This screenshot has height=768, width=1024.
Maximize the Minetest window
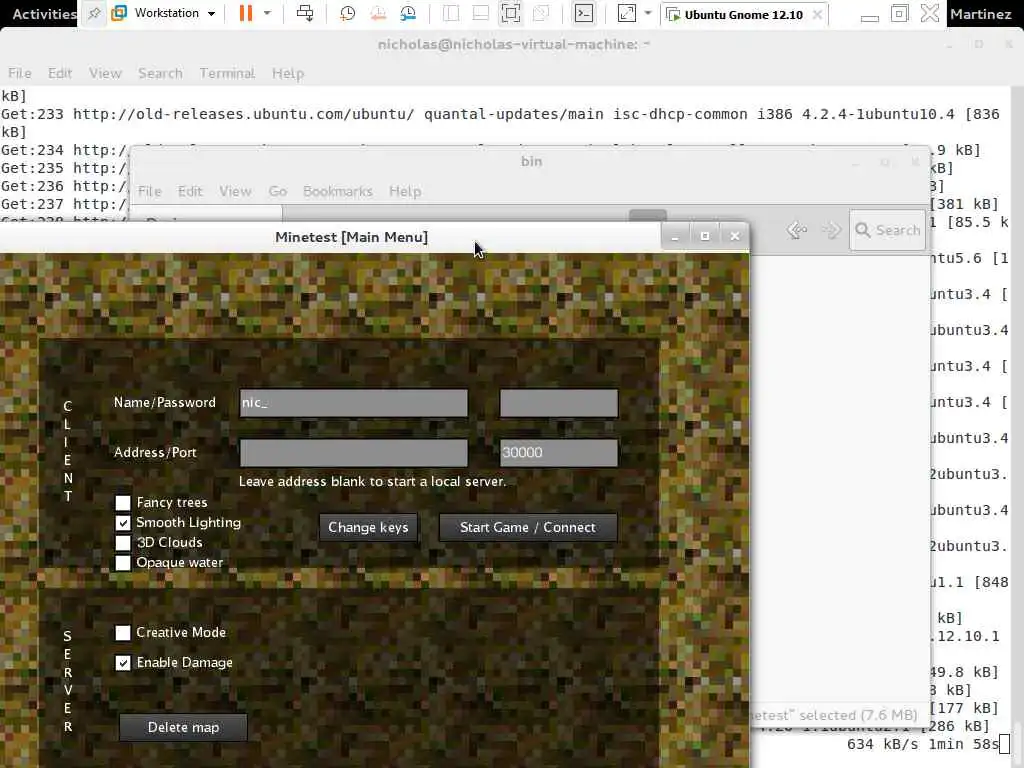[705, 236]
